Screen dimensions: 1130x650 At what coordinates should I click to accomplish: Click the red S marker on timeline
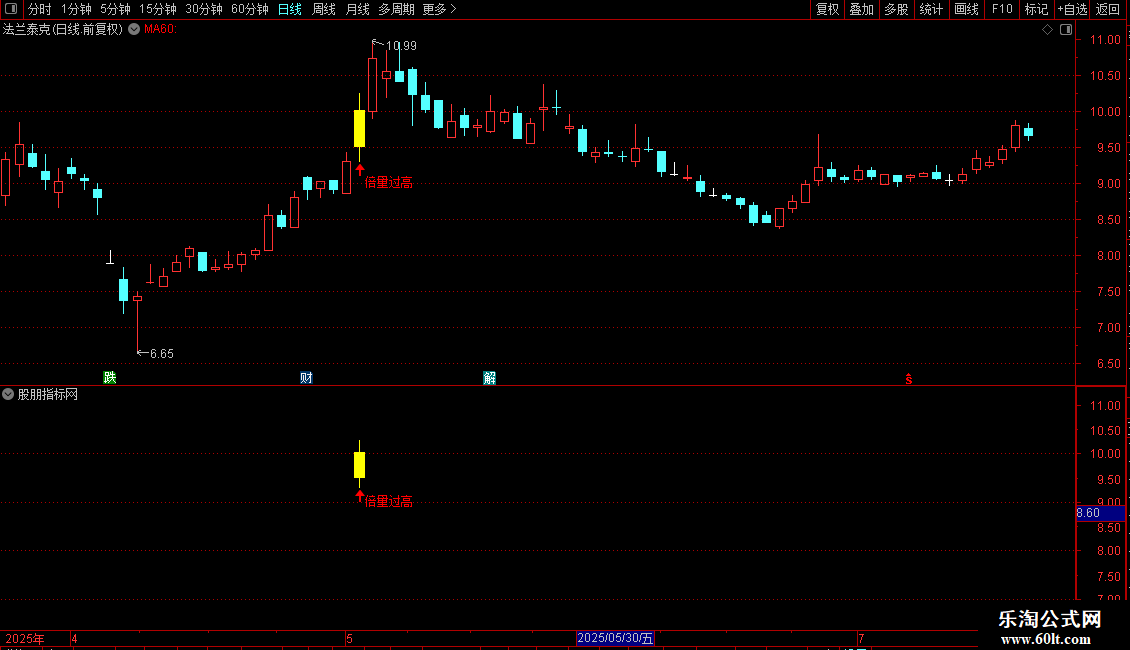pos(909,379)
